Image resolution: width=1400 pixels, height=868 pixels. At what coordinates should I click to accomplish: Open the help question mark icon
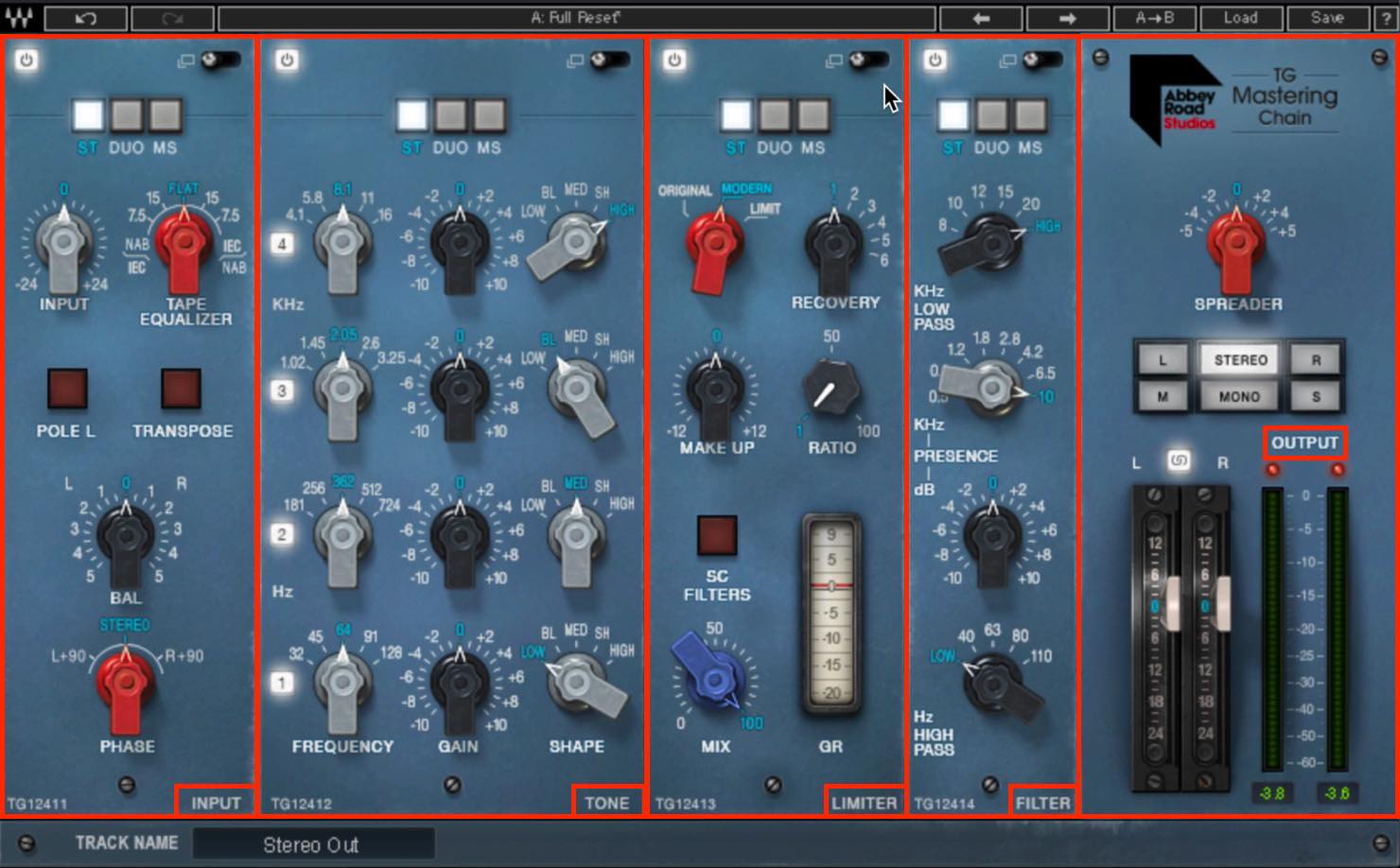pos(1384,18)
